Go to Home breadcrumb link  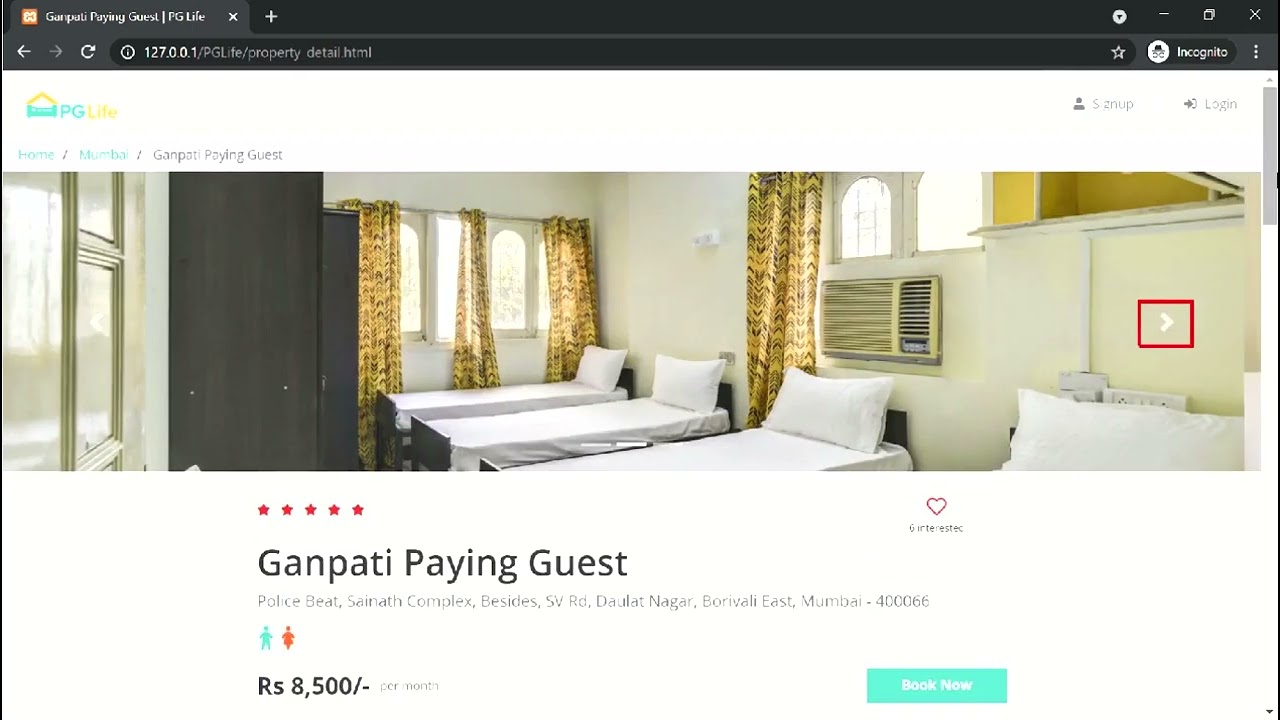click(36, 154)
